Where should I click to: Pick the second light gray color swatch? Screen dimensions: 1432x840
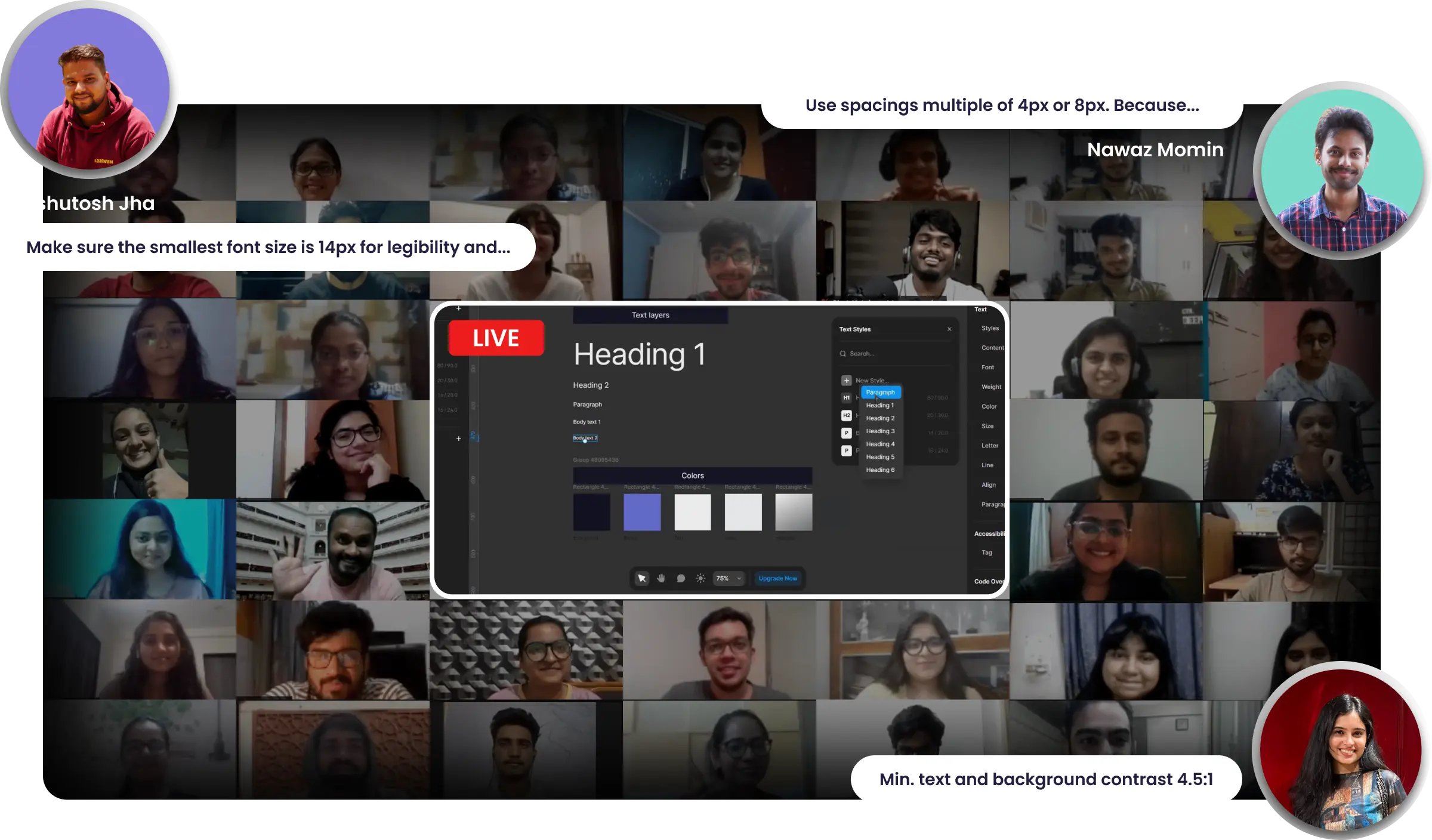click(743, 512)
